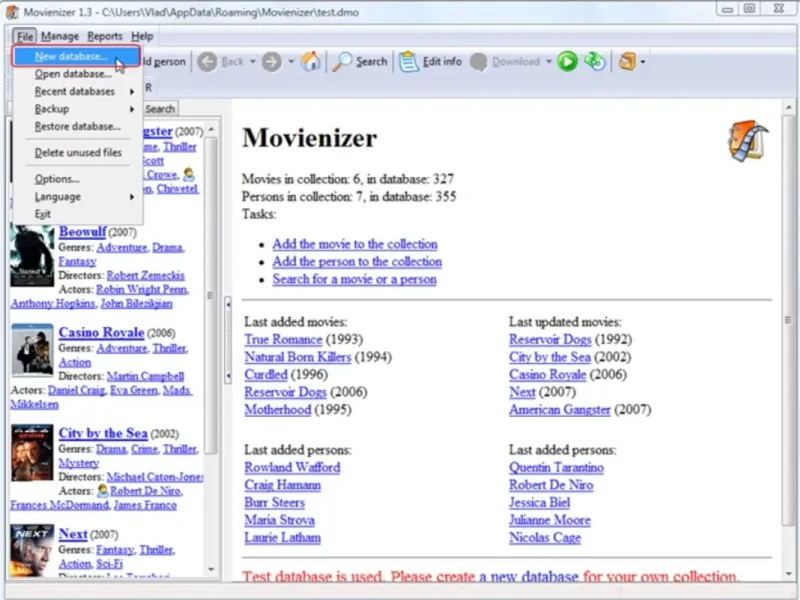Screen dimensions: 800x600
Task: Click the panel splitter collapse arrows
Action: point(228,340)
